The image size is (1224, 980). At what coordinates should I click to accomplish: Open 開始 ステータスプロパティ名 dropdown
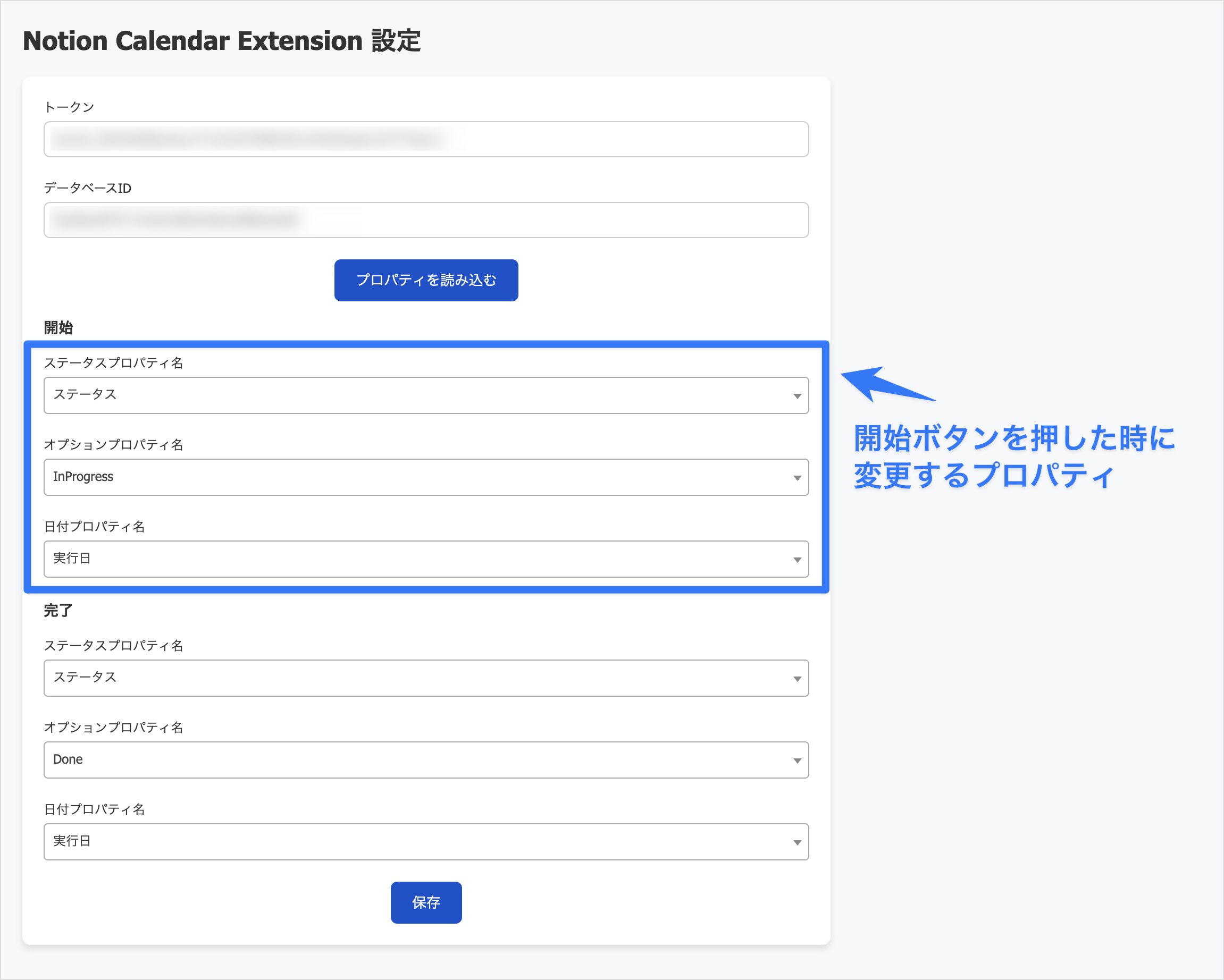426,395
